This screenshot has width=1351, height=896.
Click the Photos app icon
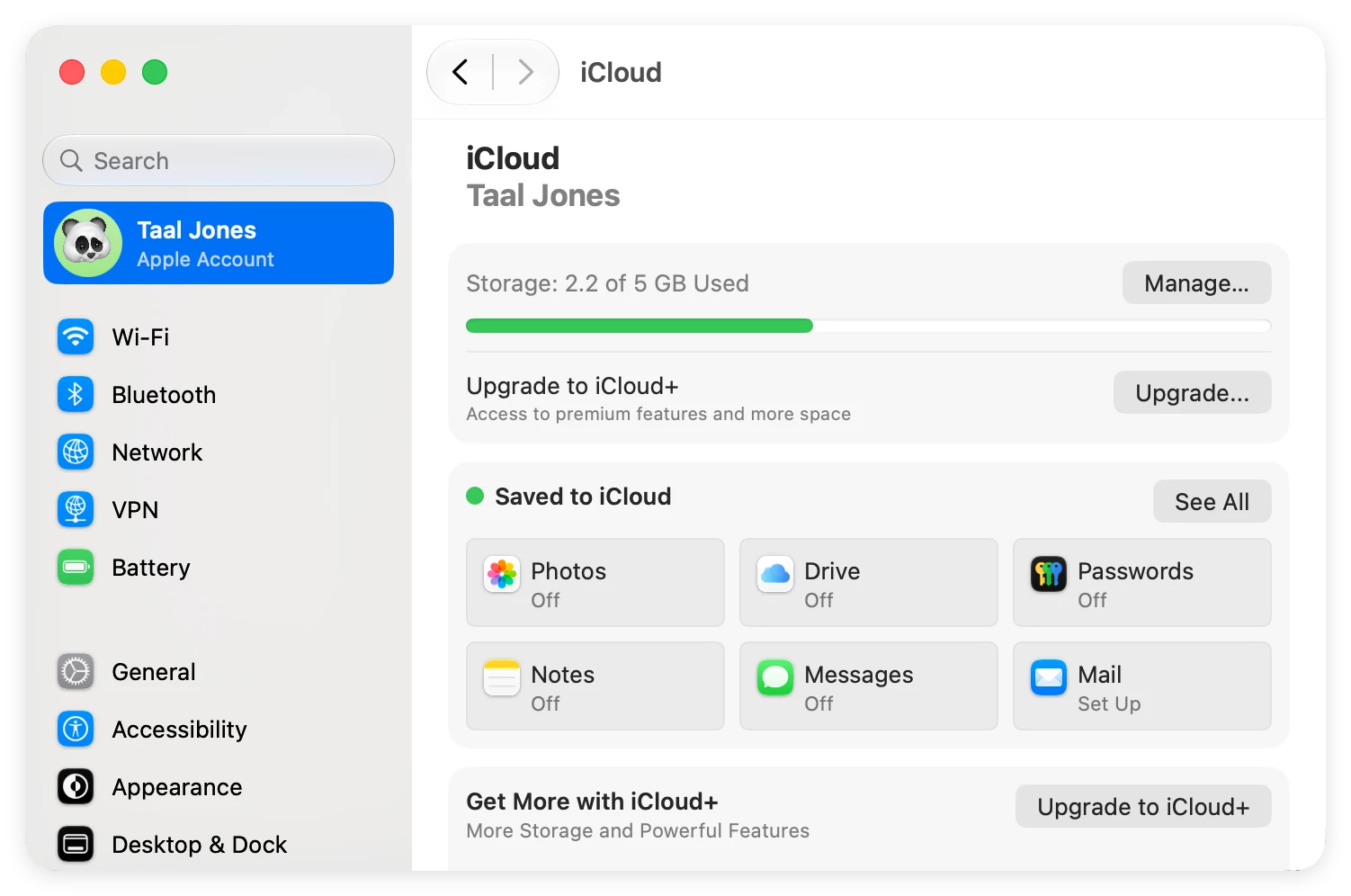point(502,574)
